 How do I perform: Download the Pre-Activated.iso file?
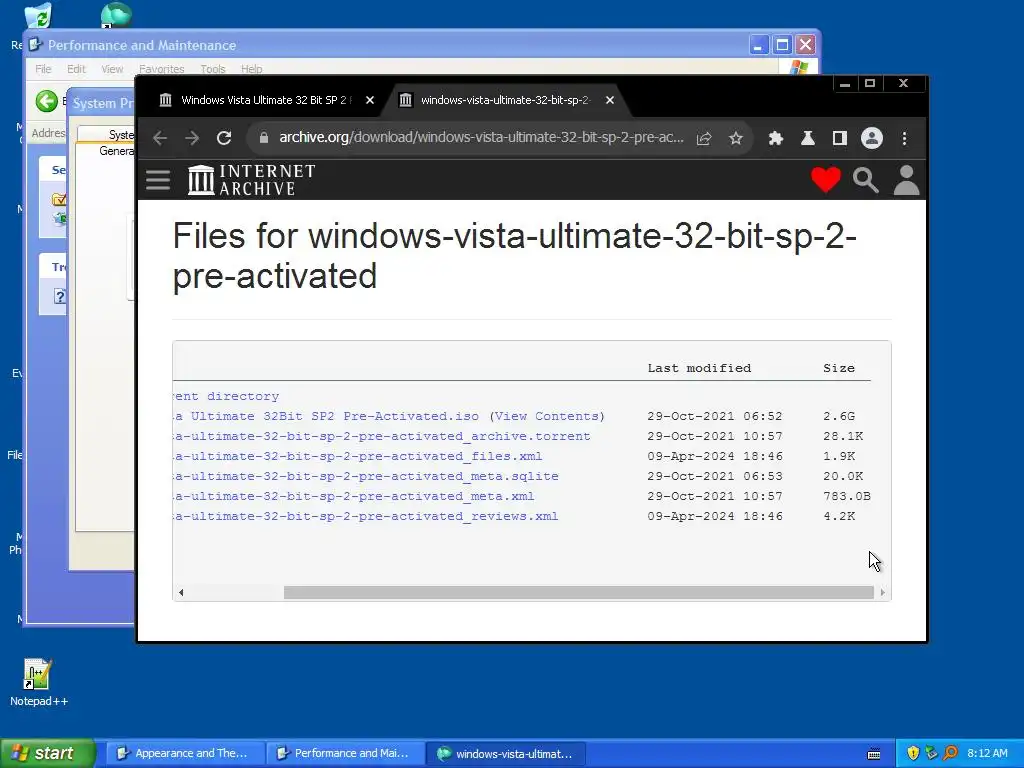click(326, 416)
